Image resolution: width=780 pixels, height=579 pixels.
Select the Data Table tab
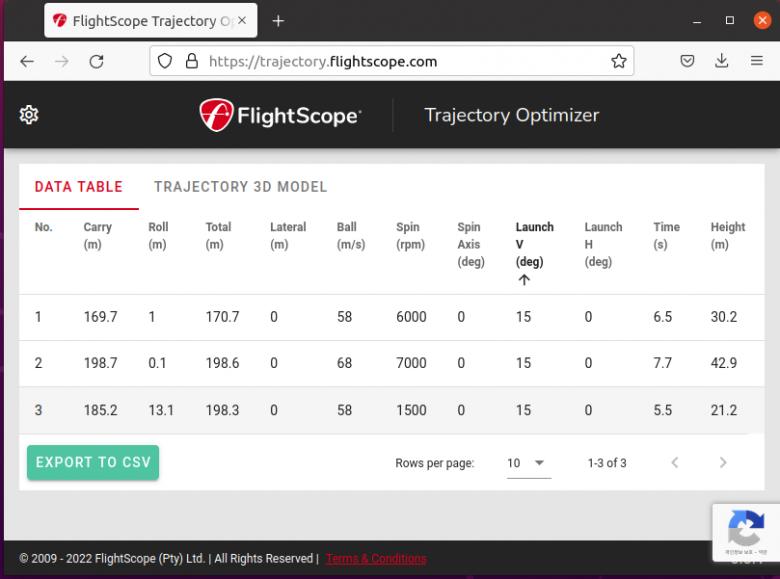pyautogui.click(x=79, y=187)
